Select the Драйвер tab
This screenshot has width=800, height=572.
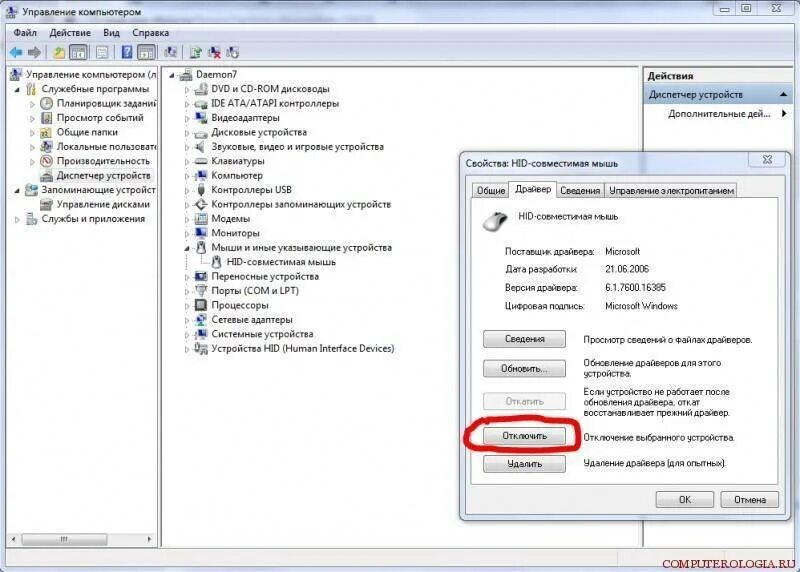click(533, 189)
